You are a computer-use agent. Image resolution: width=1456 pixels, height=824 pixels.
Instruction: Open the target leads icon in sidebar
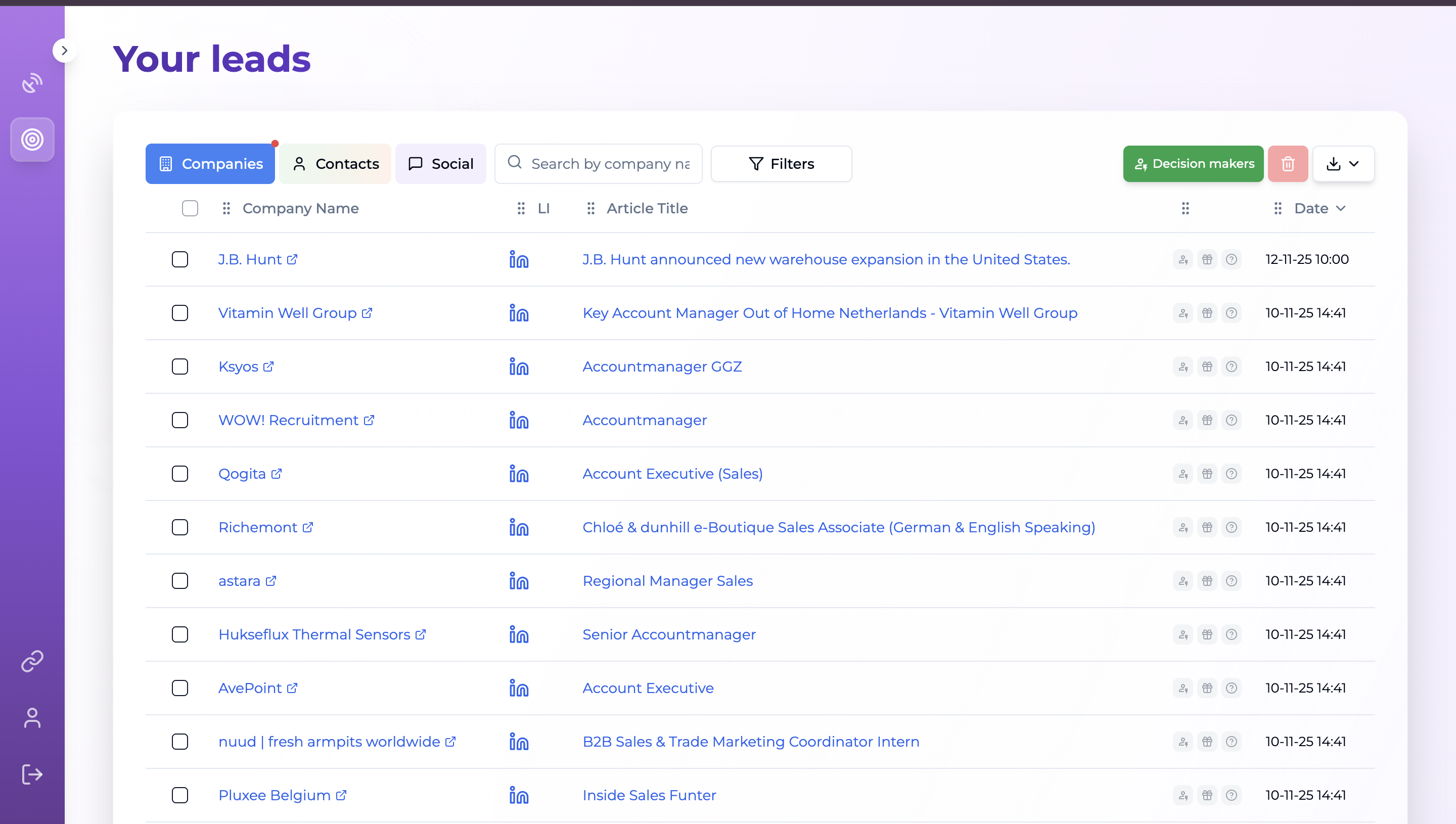pos(32,140)
